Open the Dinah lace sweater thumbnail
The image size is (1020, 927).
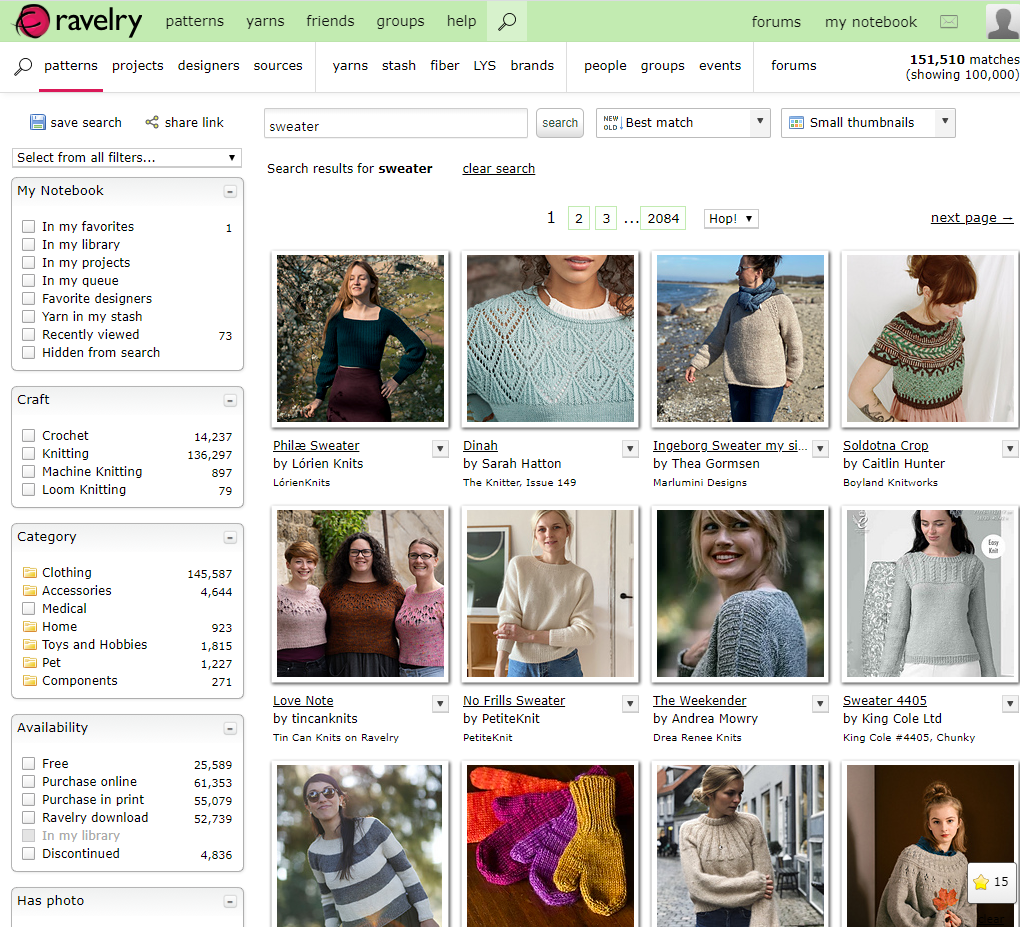coord(550,338)
